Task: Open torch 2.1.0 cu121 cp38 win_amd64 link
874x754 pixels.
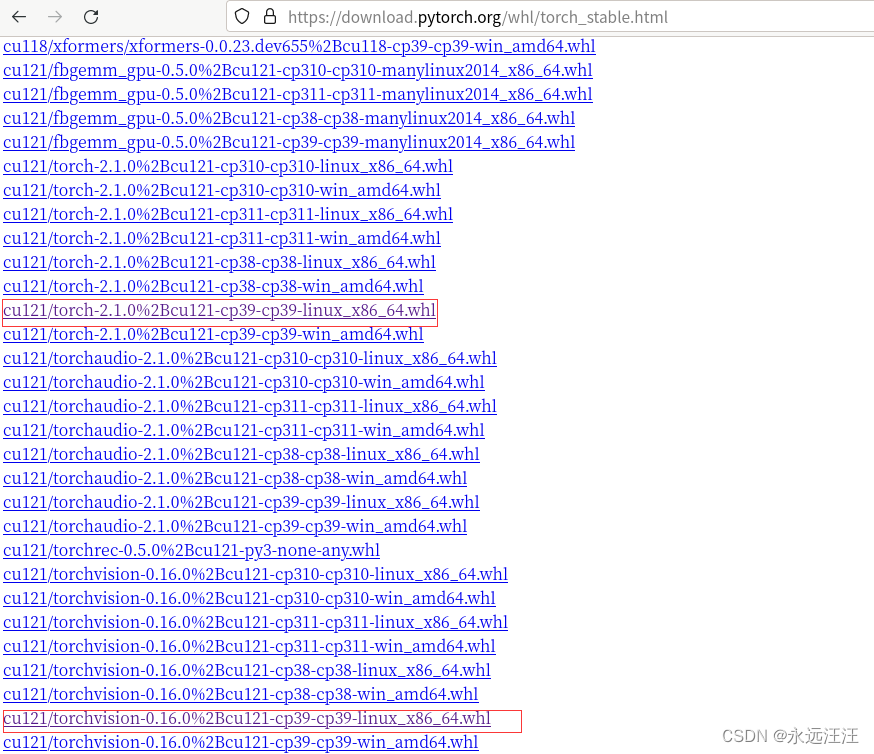Action: pos(213,286)
